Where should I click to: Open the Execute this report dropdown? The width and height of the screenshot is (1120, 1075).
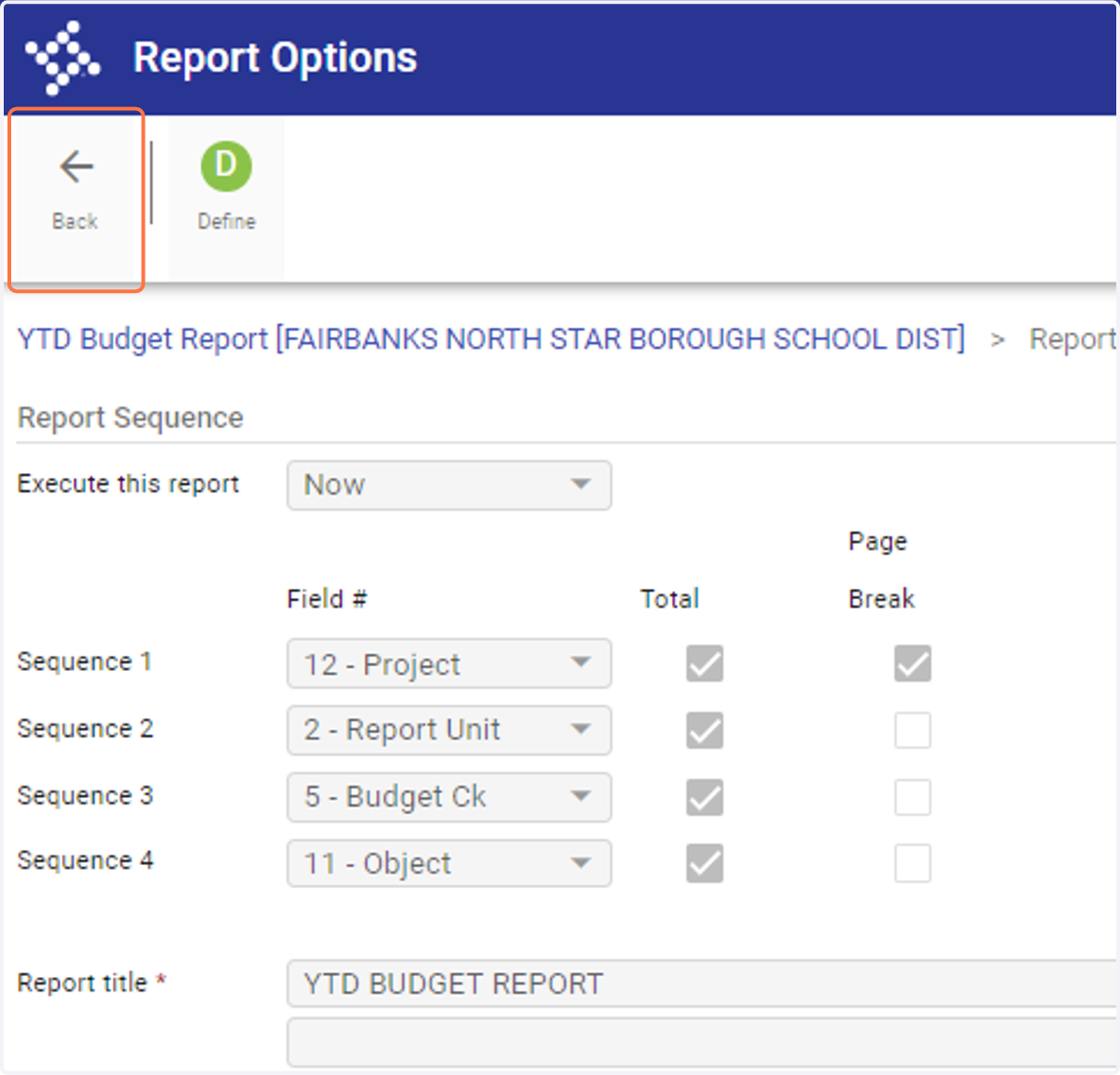coord(449,485)
